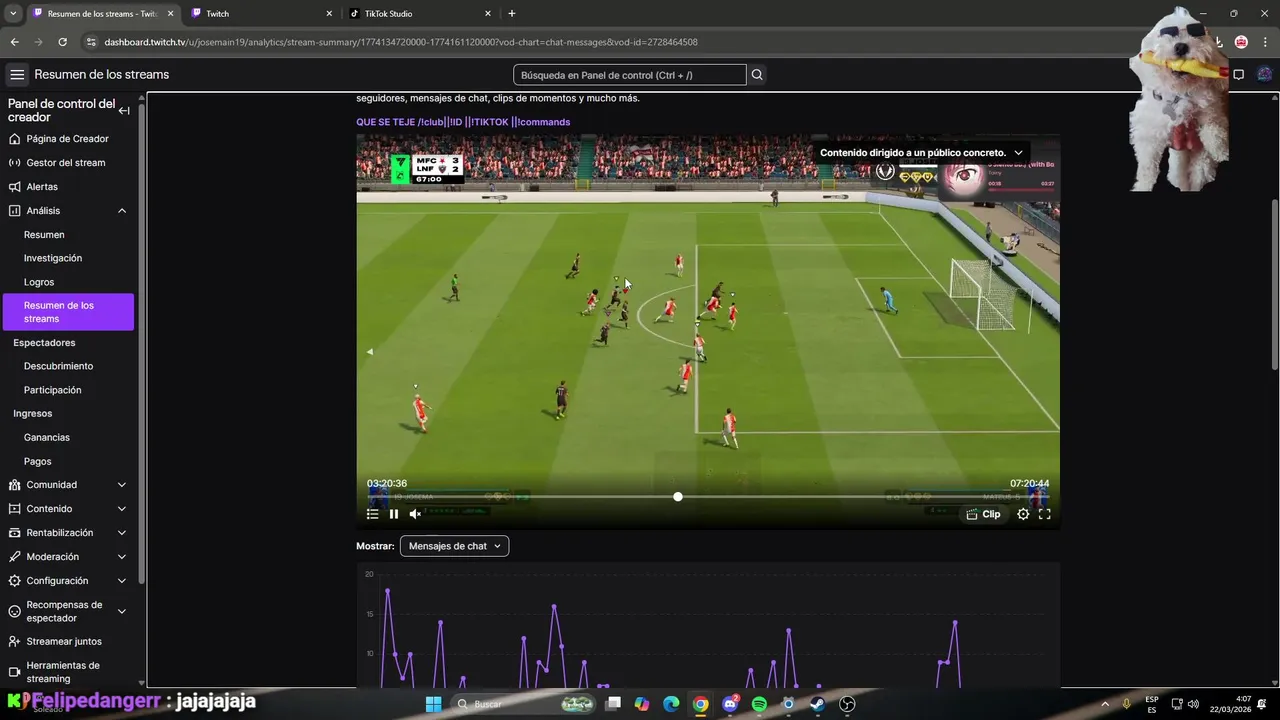1280x720 pixels.
Task: Collapse the Análisis section chevron
Action: [x=122, y=211]
